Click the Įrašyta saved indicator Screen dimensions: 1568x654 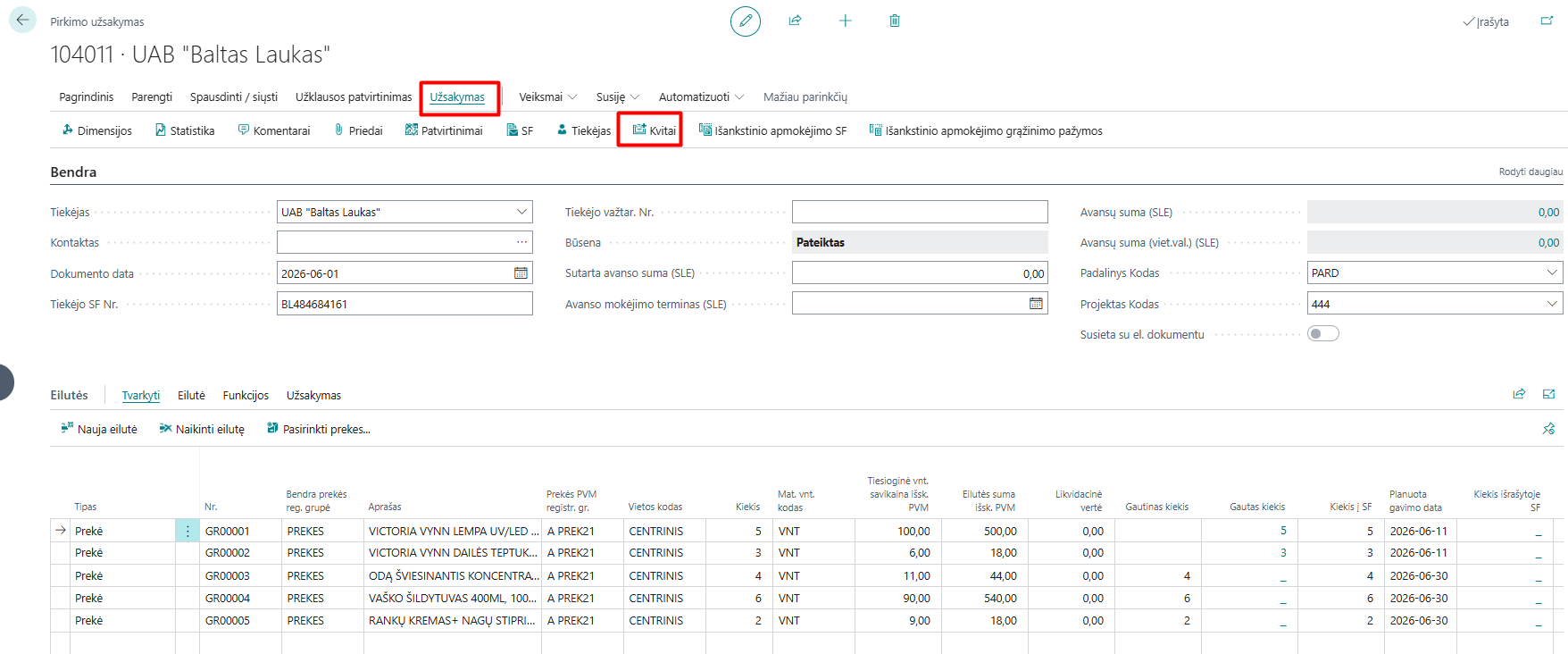pos(1486,21)
